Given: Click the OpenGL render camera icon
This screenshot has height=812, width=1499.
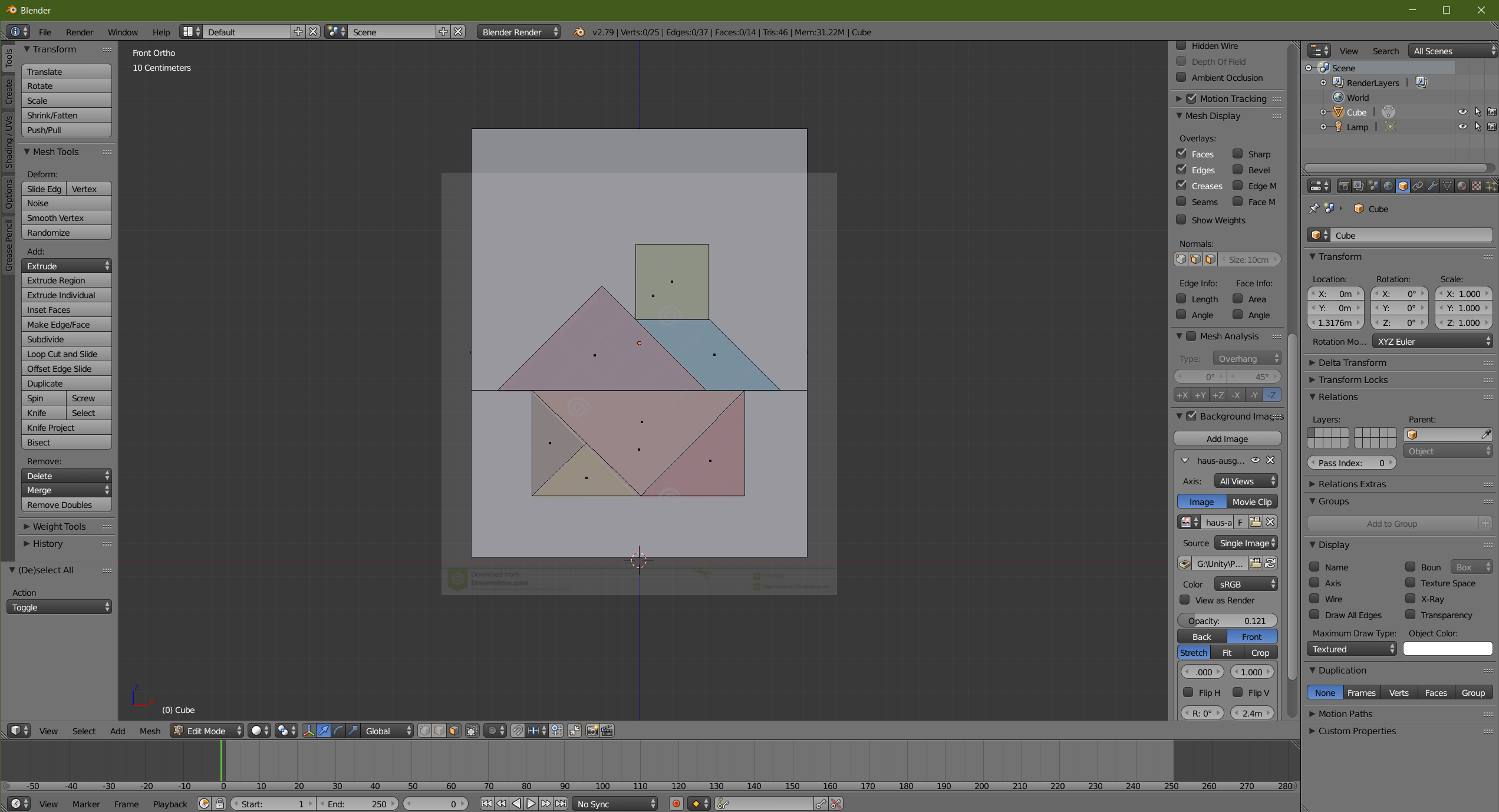Looking at the screenshot, I should pyautogui.click(x=592, y=731).
